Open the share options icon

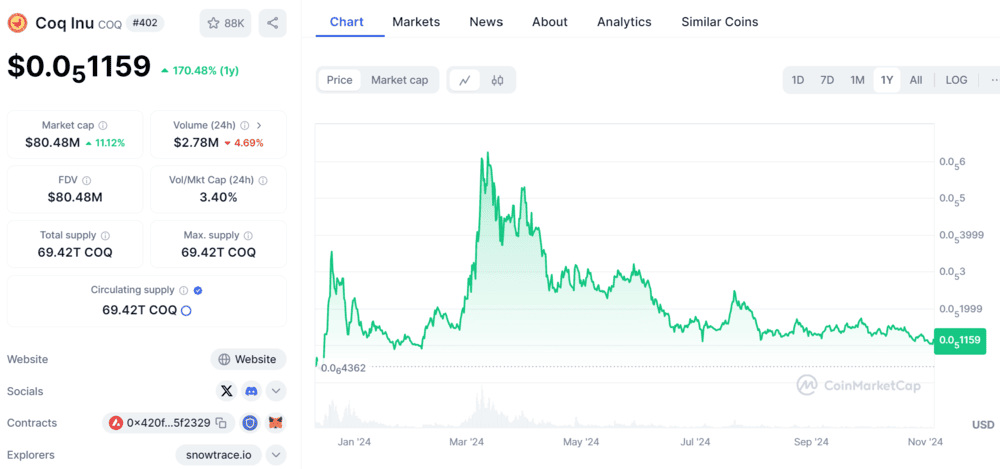point(272,24)
